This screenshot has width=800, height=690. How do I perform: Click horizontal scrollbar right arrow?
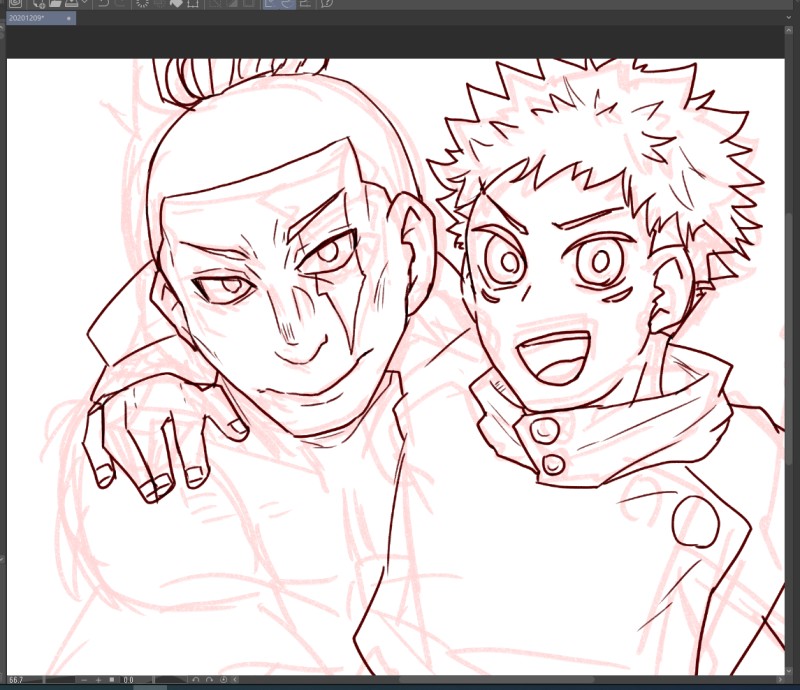point(780,679)
